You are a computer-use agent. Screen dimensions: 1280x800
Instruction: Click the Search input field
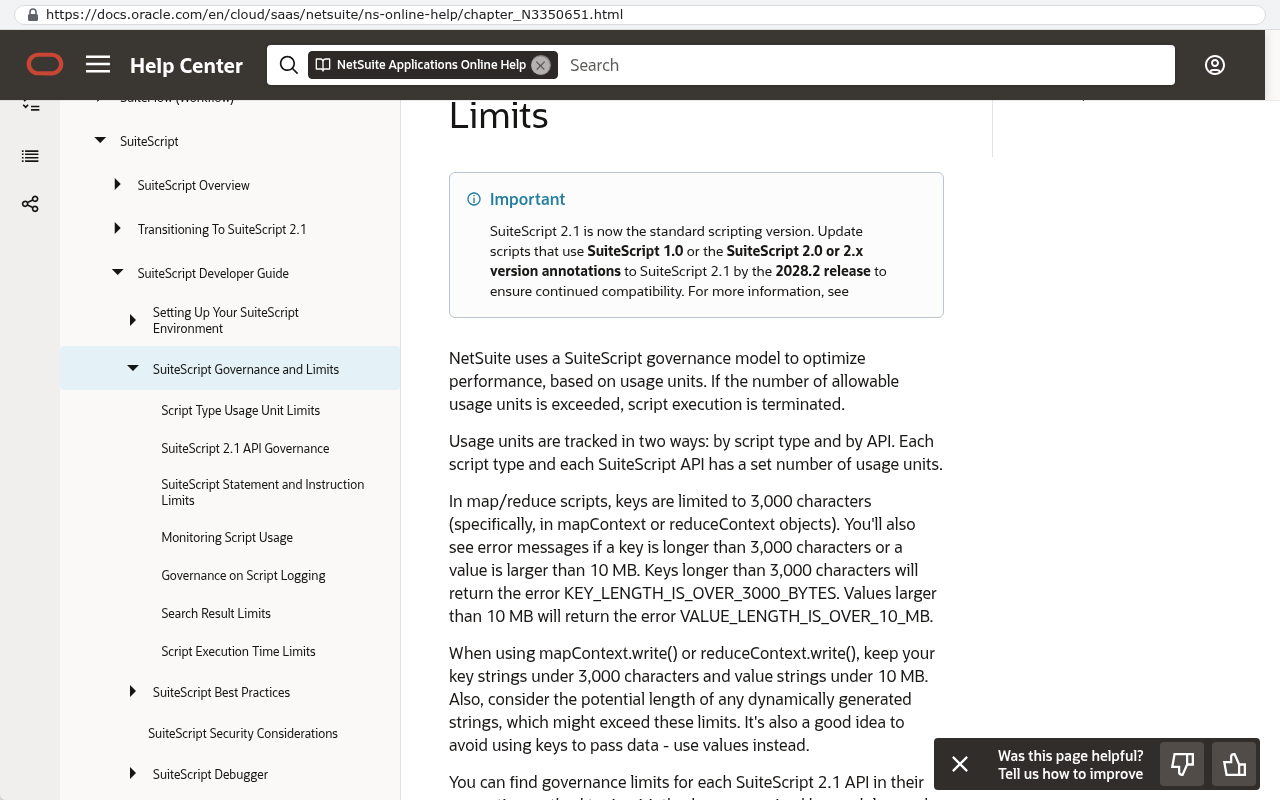[866, 65]
